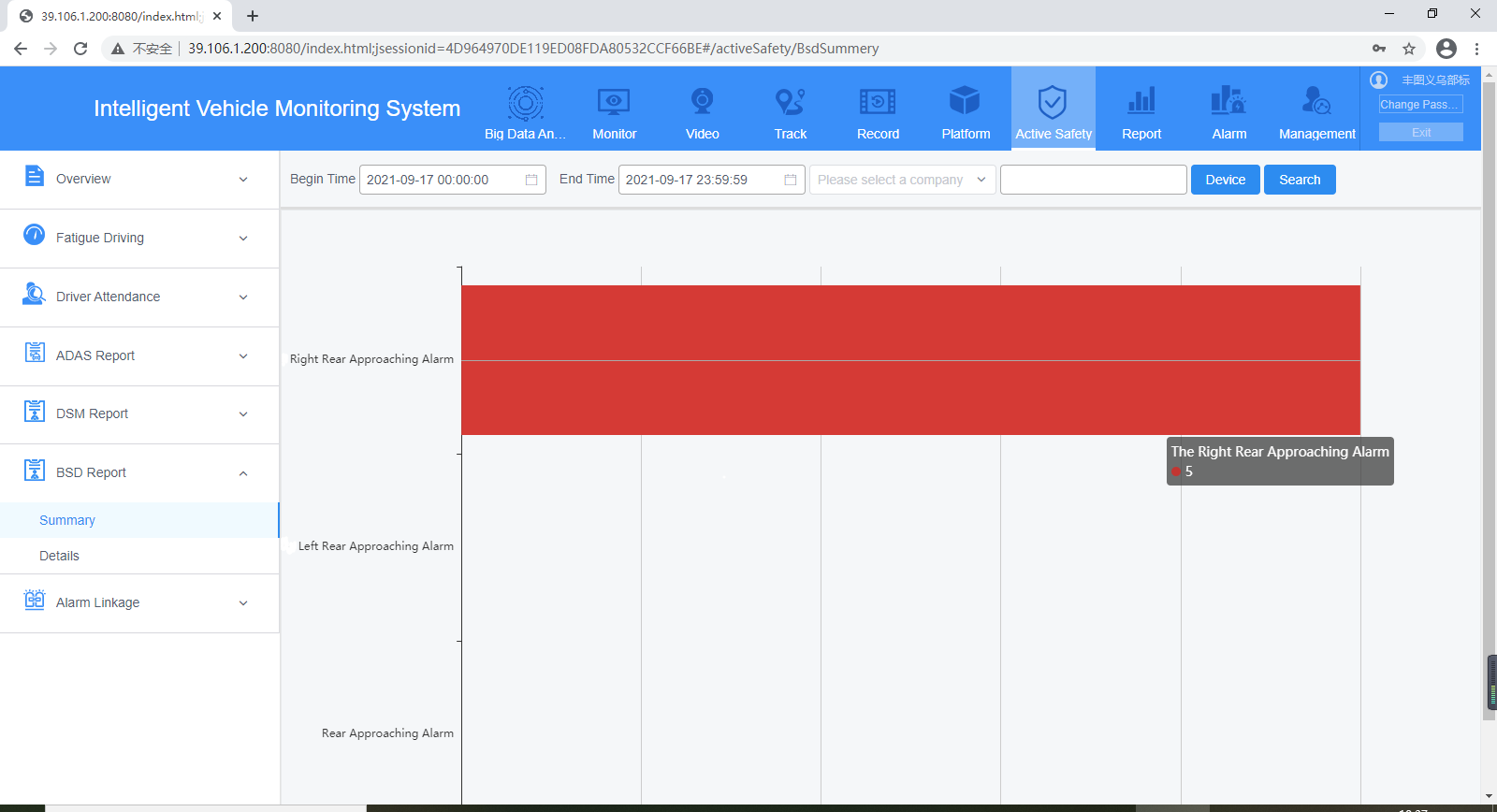Click the DSM Report icon
1497x812 pixels.
point(35,412)
